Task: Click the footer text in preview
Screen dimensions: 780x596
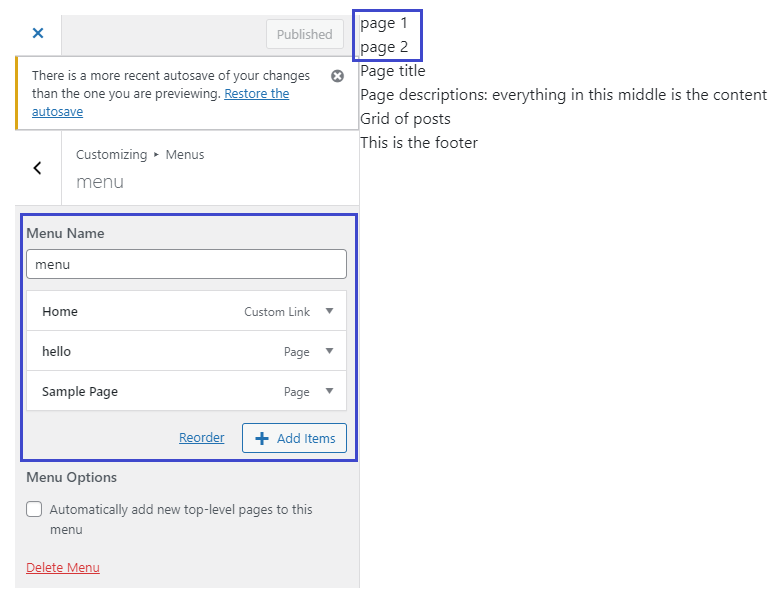Action: (419, 143)
